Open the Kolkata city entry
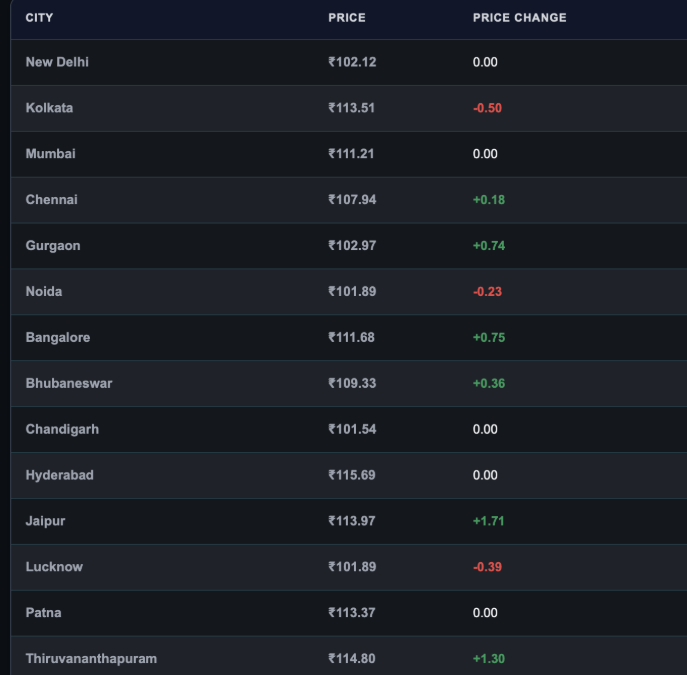This screenshot has height=675, width=687. click(49, 108)
